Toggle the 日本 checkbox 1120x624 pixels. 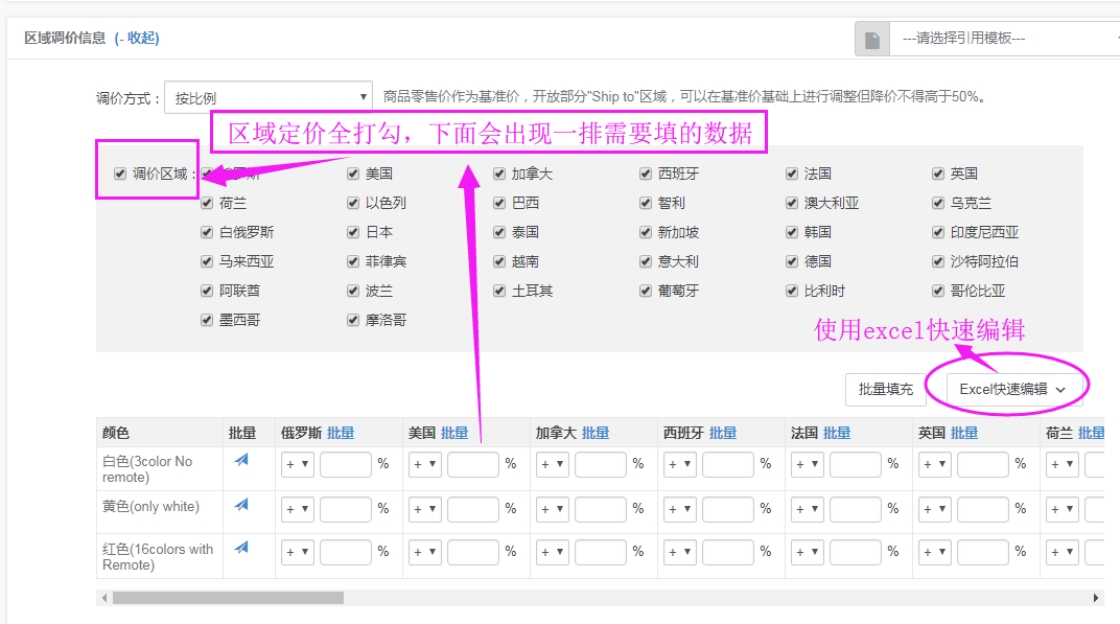[353, 232]
